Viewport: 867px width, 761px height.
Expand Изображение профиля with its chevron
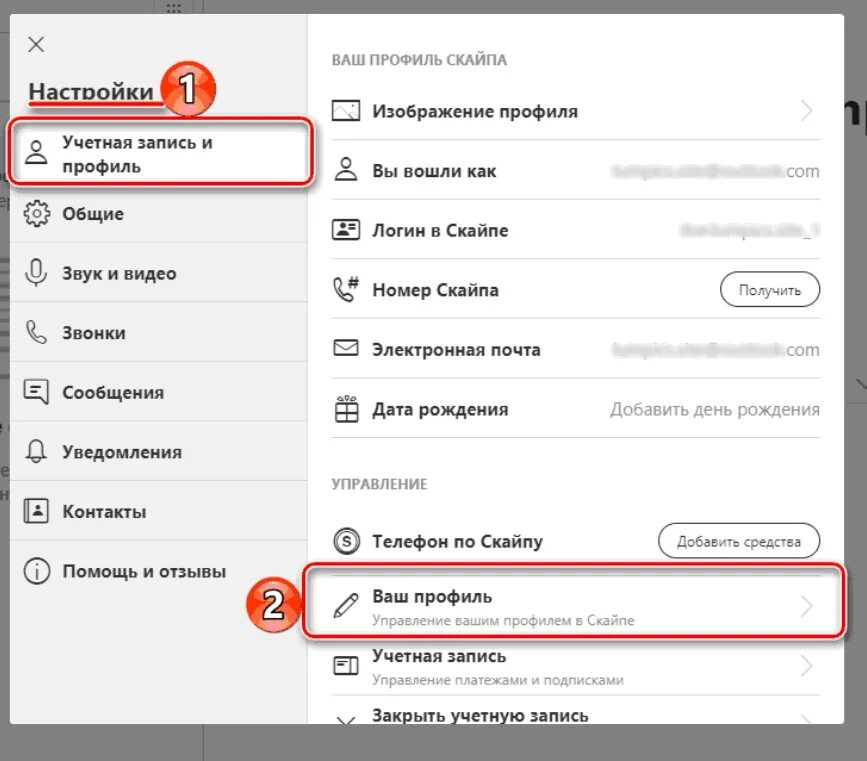tap(807, 111)
